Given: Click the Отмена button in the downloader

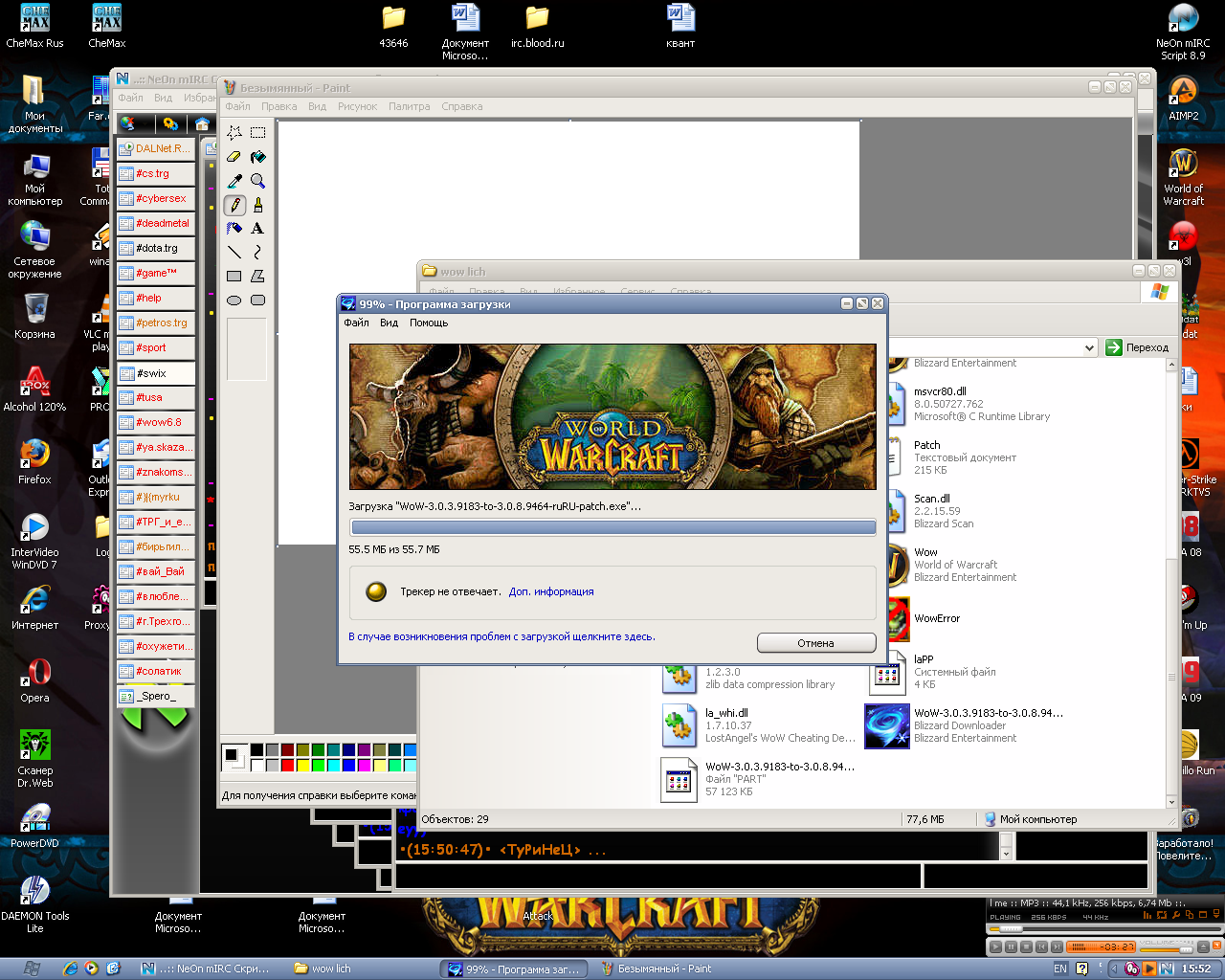Looking at the screenshot, I should 816,643.
